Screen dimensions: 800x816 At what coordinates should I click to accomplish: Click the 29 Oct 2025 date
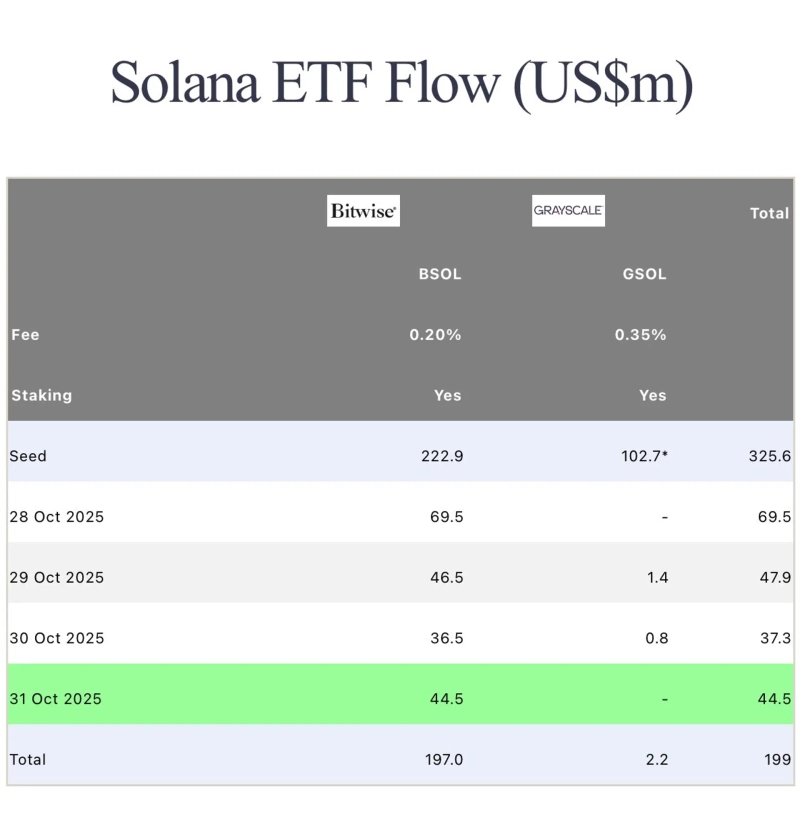[x=56, y=578]
